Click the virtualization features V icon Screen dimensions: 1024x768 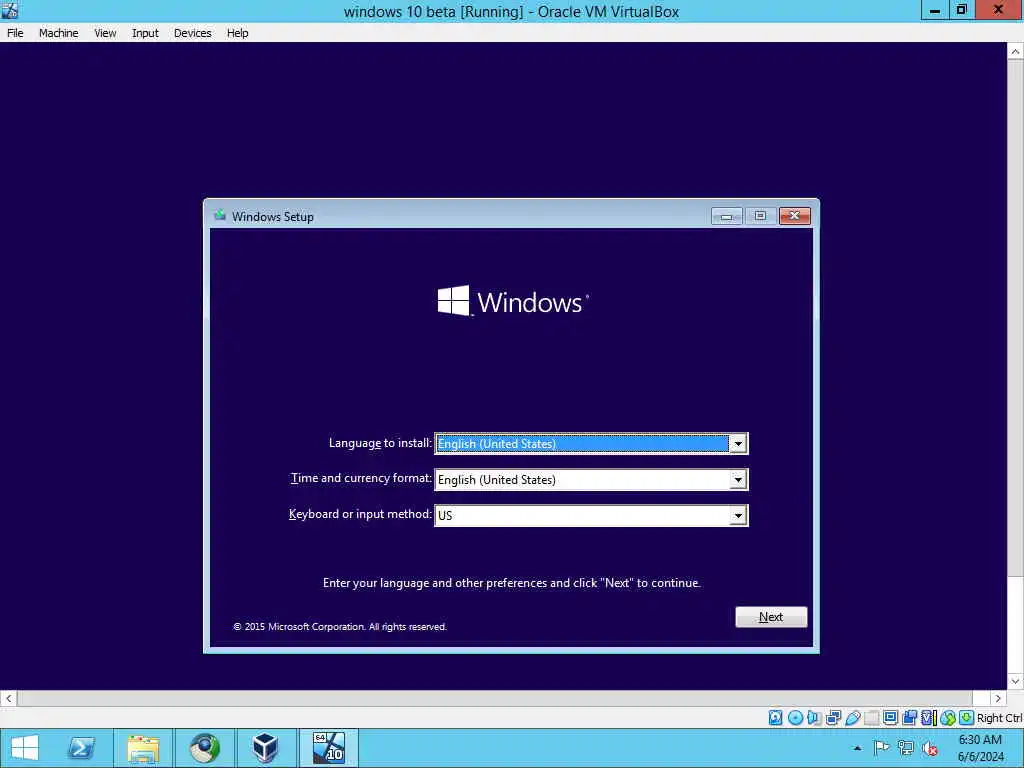pyautogui.click(x=929, y=718)
